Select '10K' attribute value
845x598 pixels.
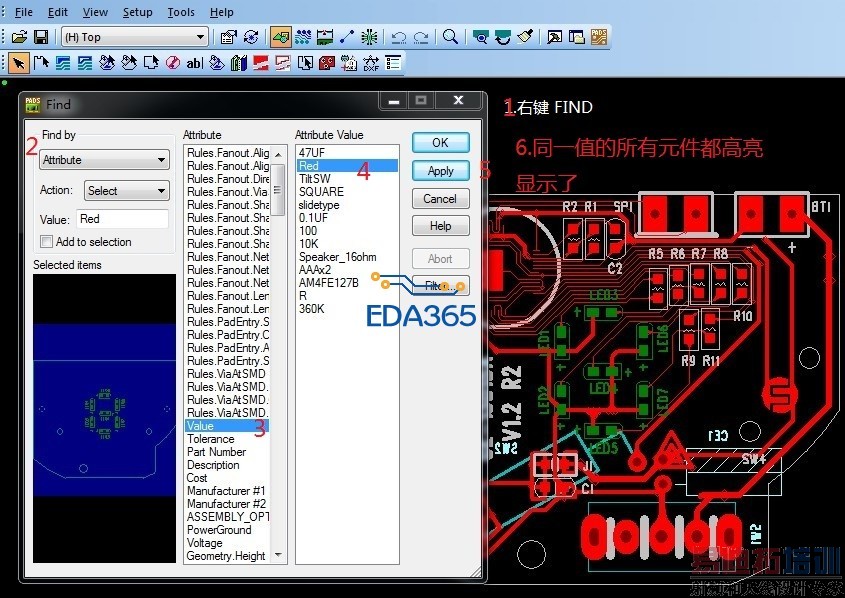click(309, 244)
